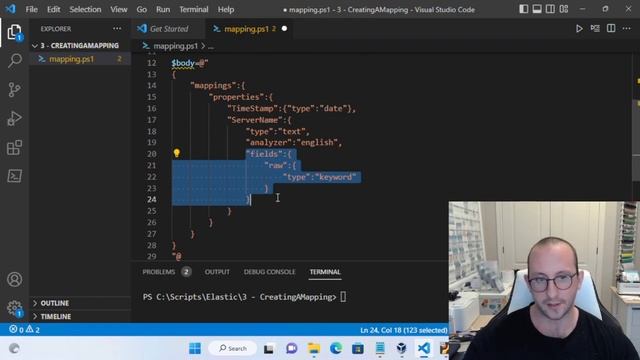
Task: Open the Manage gear settings icon
Action: click(x=14, y=308)
